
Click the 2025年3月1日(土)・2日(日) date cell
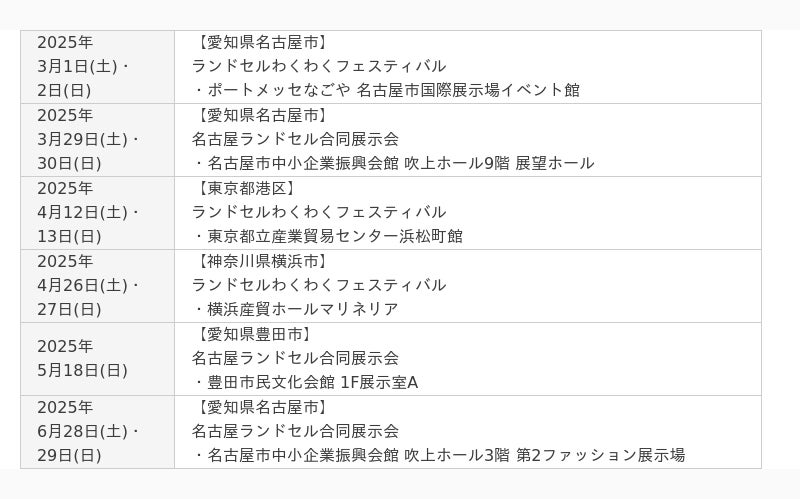[97, 67]
